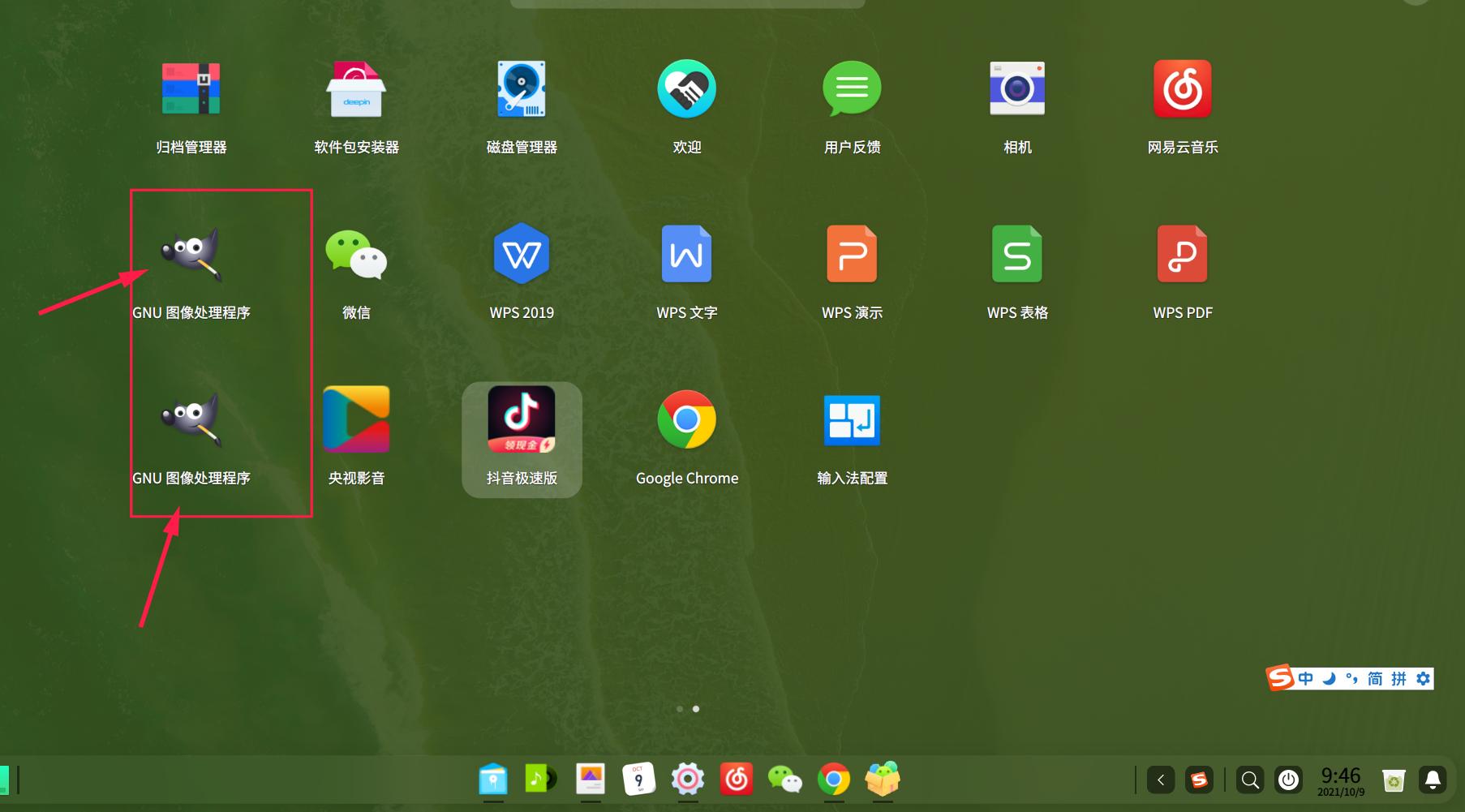Open 微信 from the launcher grid
The height and width of the screenshot is (812, 1465).
coord(356,255)
